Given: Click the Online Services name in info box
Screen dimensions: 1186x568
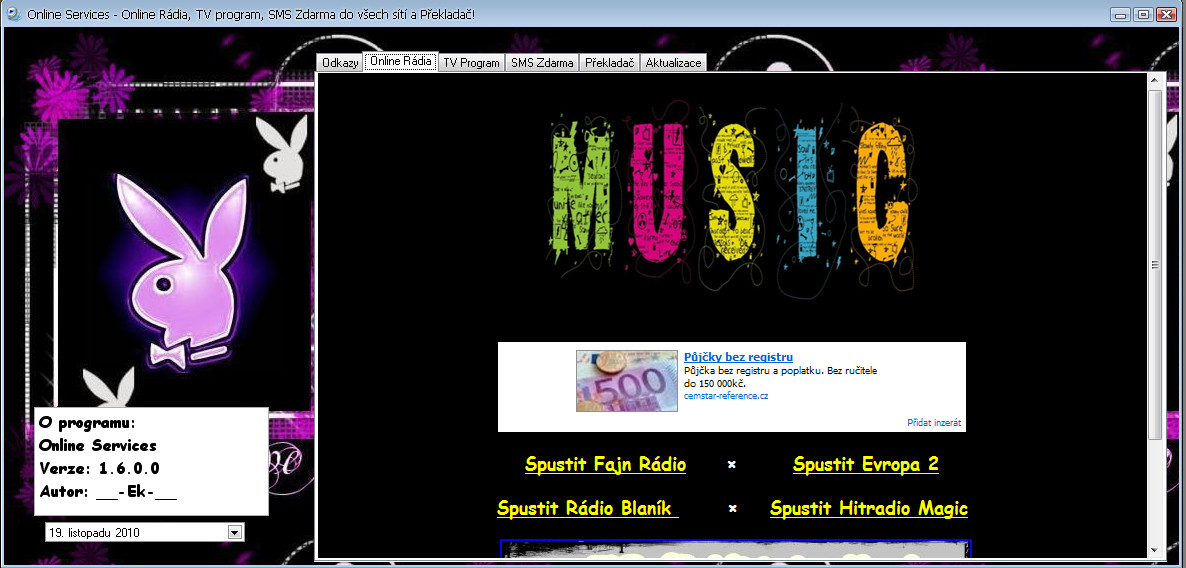Looking at the screenshot, I should [x=98, y=445].
